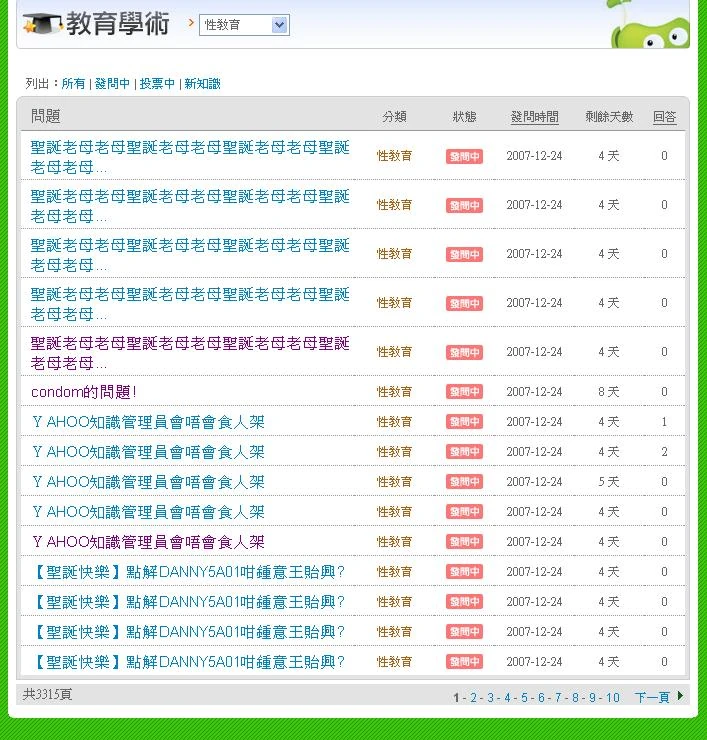Open the 性教育 category dropdown

(x=244, y=25)
